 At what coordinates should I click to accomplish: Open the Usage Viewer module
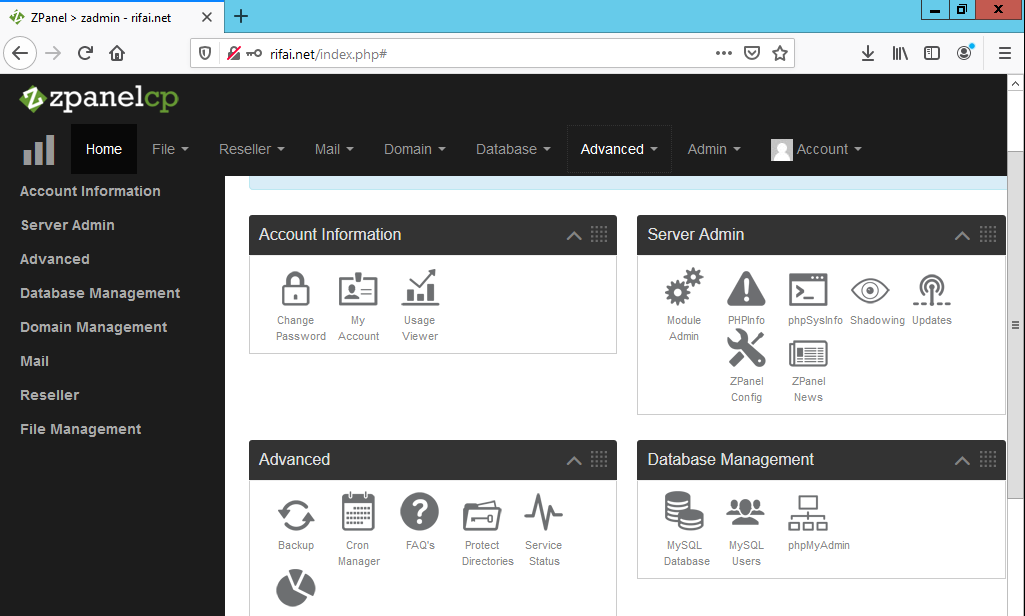(420, 288)
